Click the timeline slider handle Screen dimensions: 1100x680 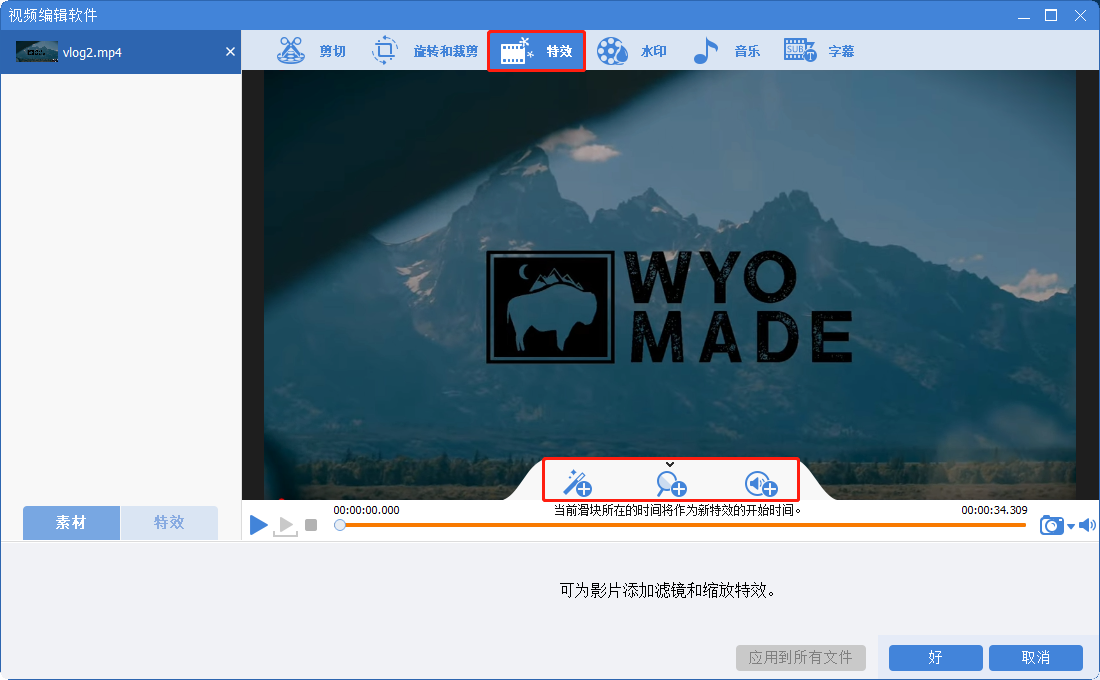(340, 525)
